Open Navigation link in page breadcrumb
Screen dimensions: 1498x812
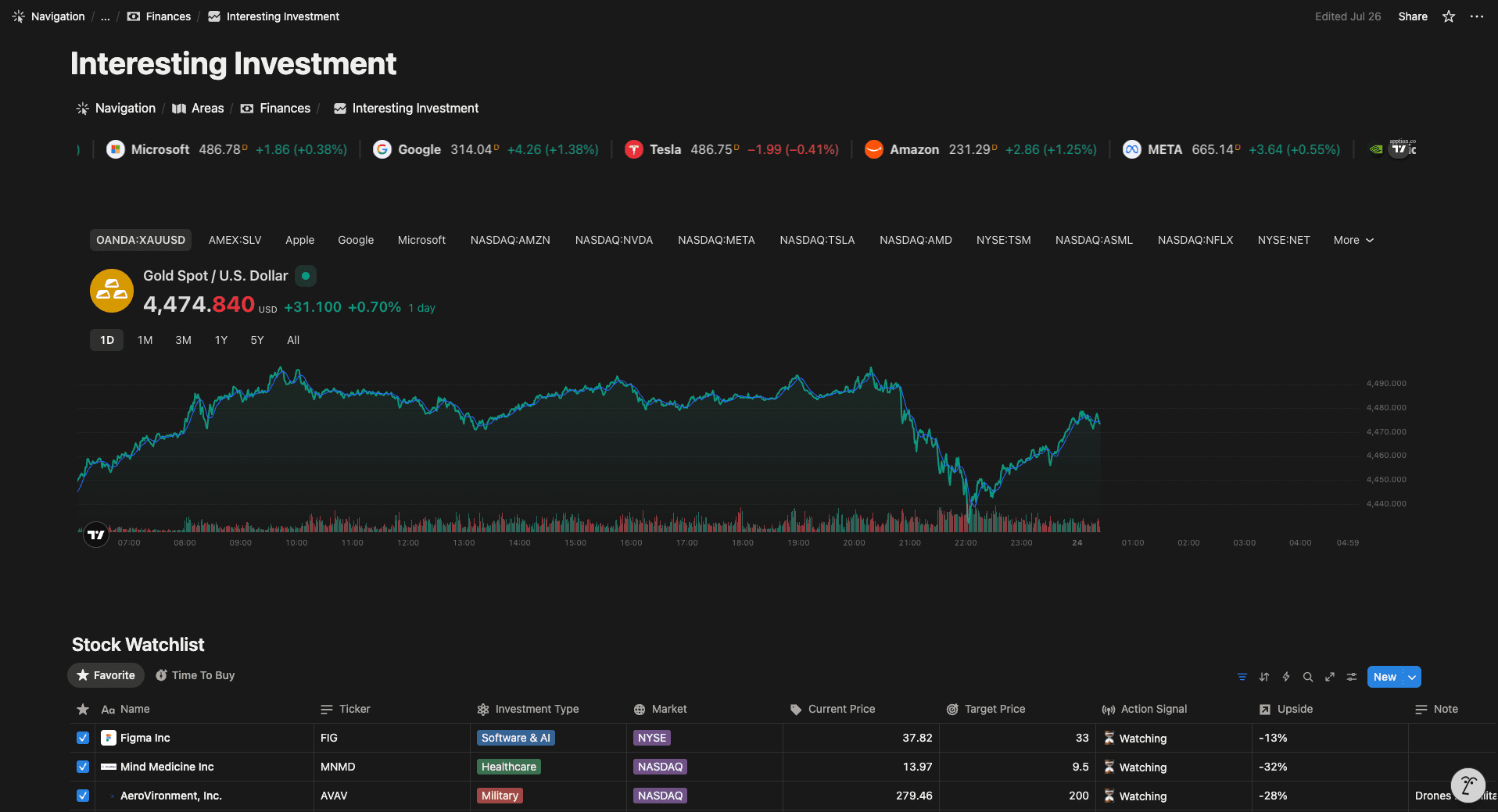[x=116, y=109]
